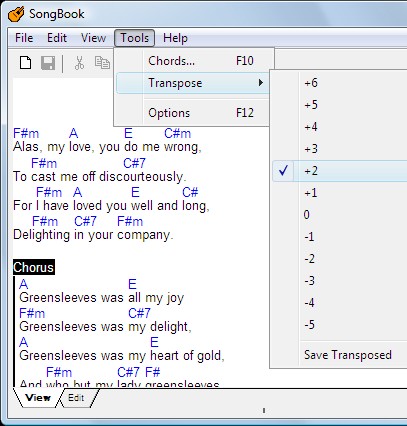
Task: Click the SongBook guitar app icon
Action: [x=16, y=14]
